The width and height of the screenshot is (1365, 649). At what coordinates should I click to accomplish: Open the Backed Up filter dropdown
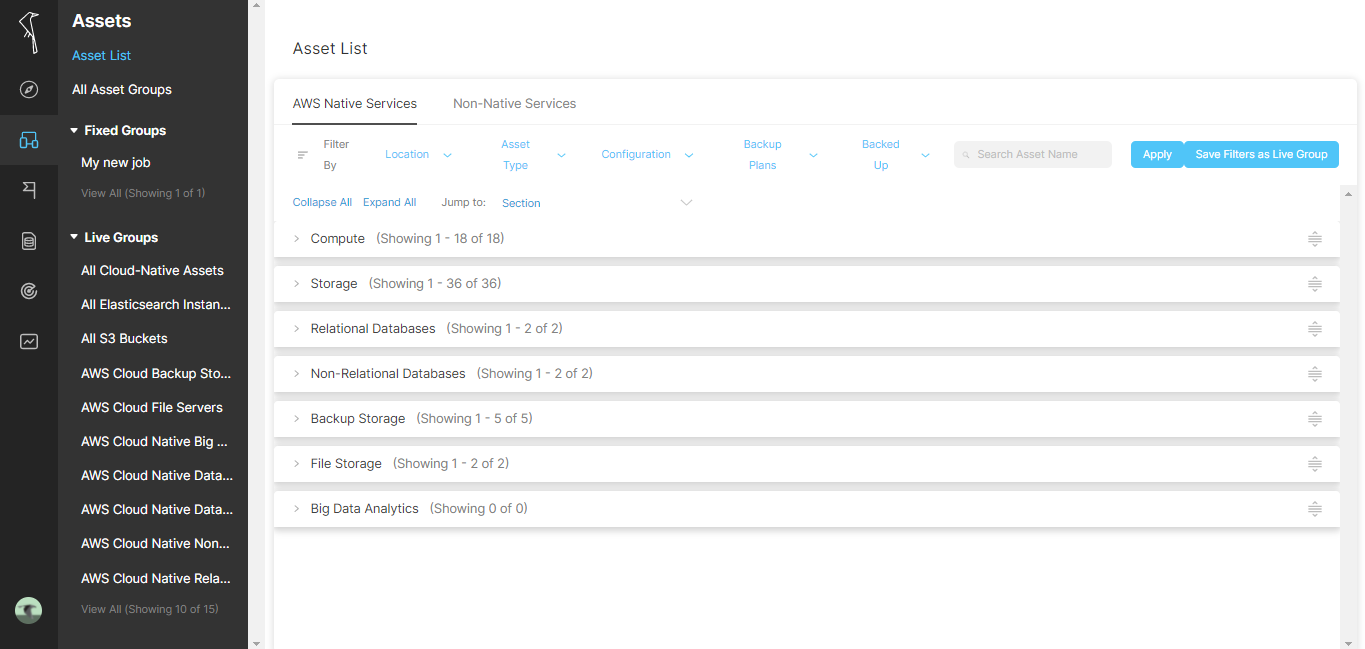895,155
